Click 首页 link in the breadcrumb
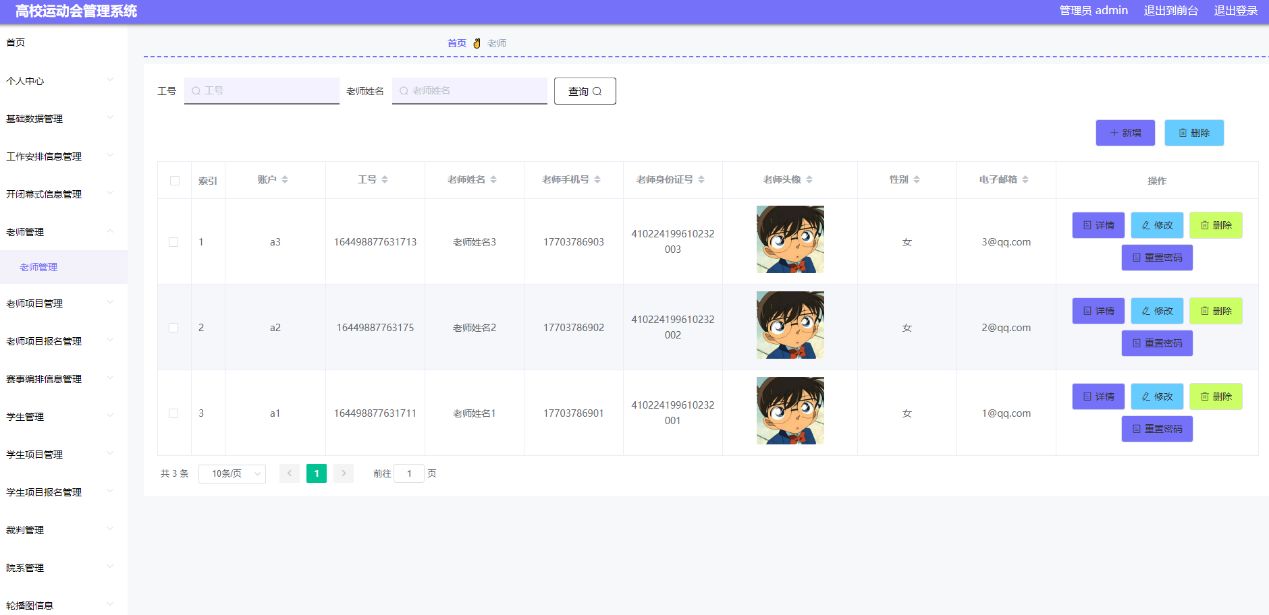The height and width of the screenshot is (615, 1269). point(457,43)
